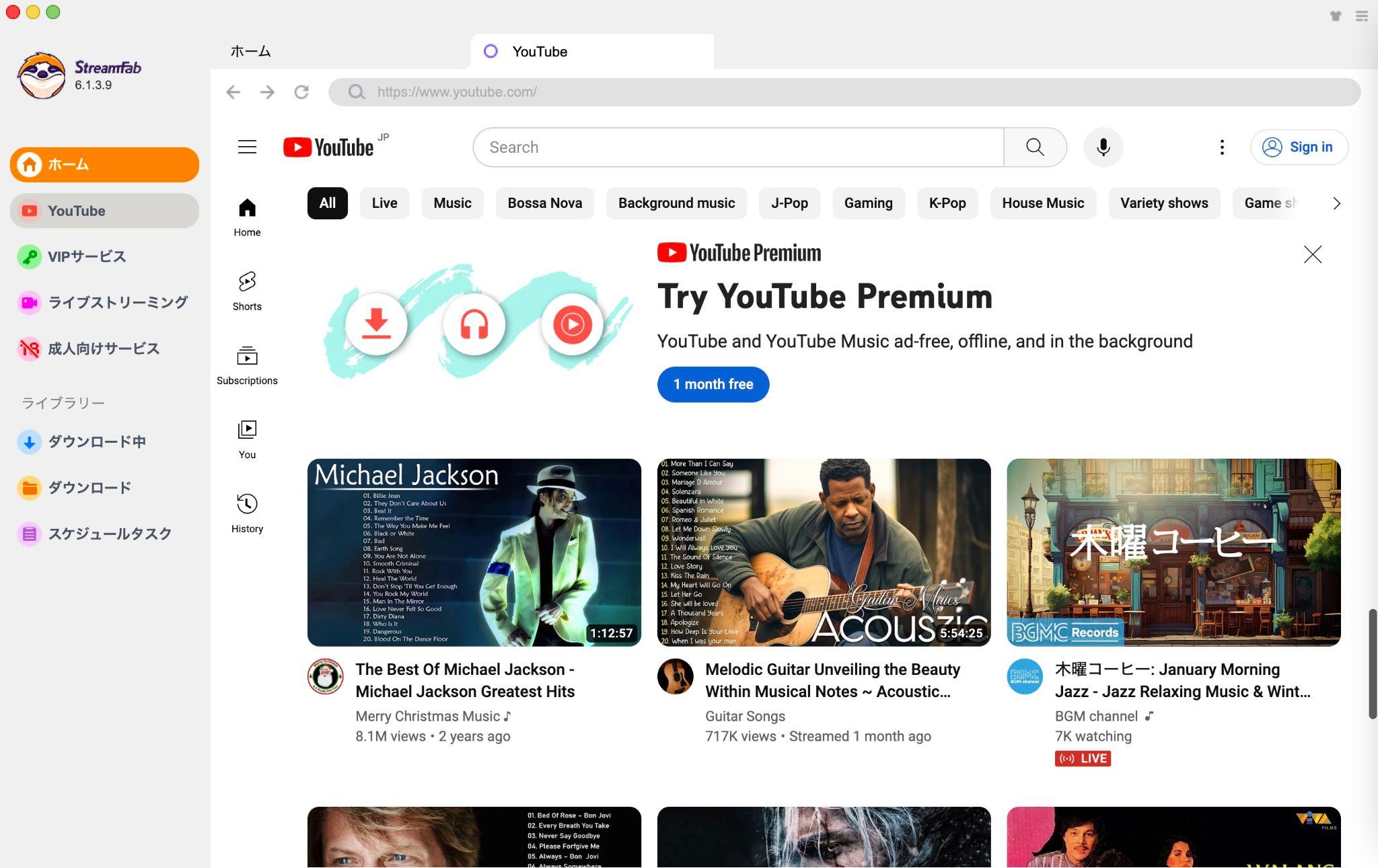Select YouTube in the StreamFab sidebar
The image size is (1378, 868).
point(104,211)
